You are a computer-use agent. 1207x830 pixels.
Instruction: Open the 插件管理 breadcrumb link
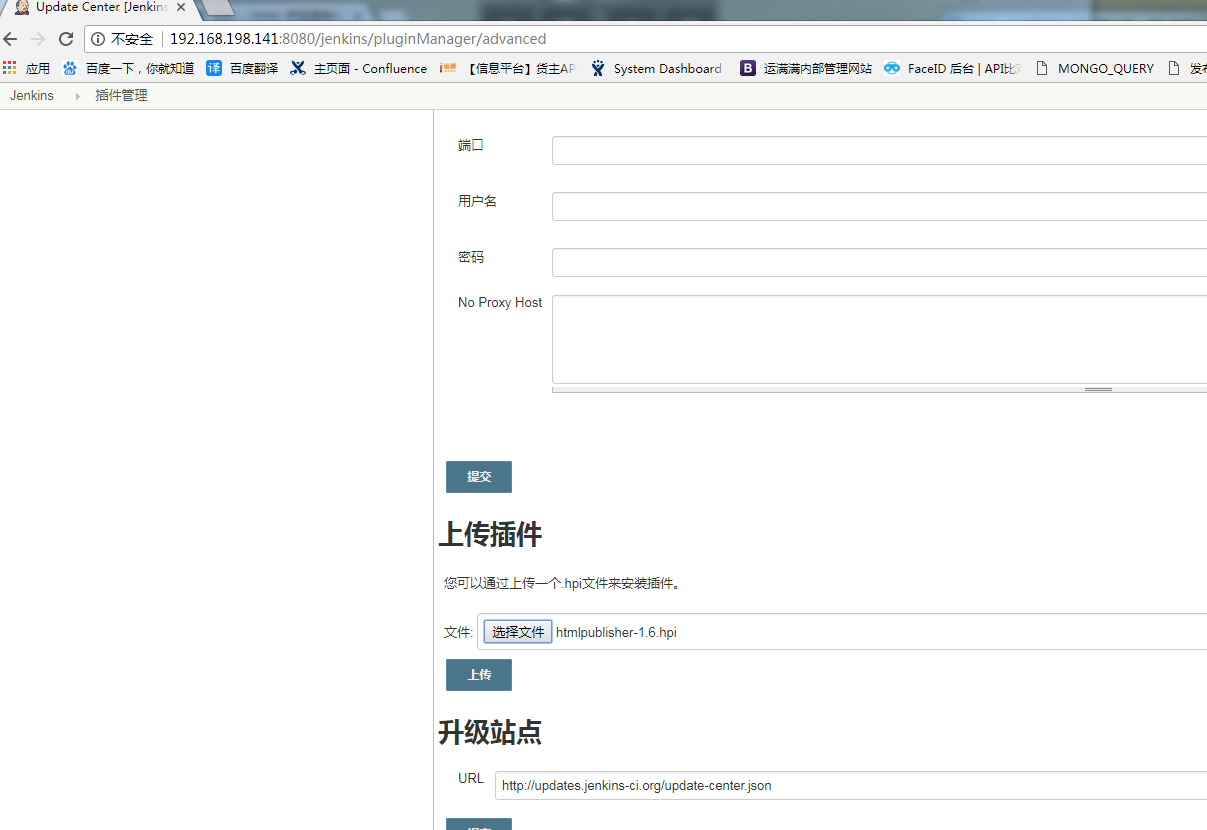click(121, 96)
